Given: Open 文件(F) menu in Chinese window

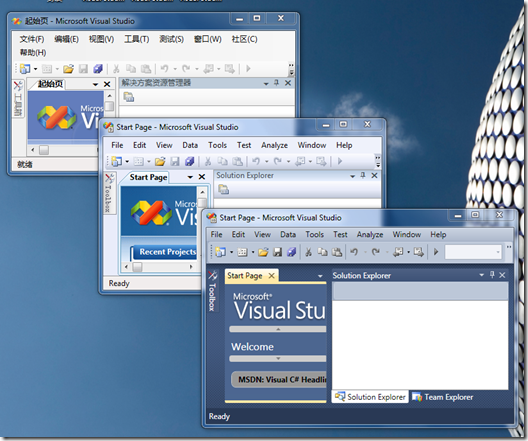Looking at the screenshot, I should click(x=32, y=39).
